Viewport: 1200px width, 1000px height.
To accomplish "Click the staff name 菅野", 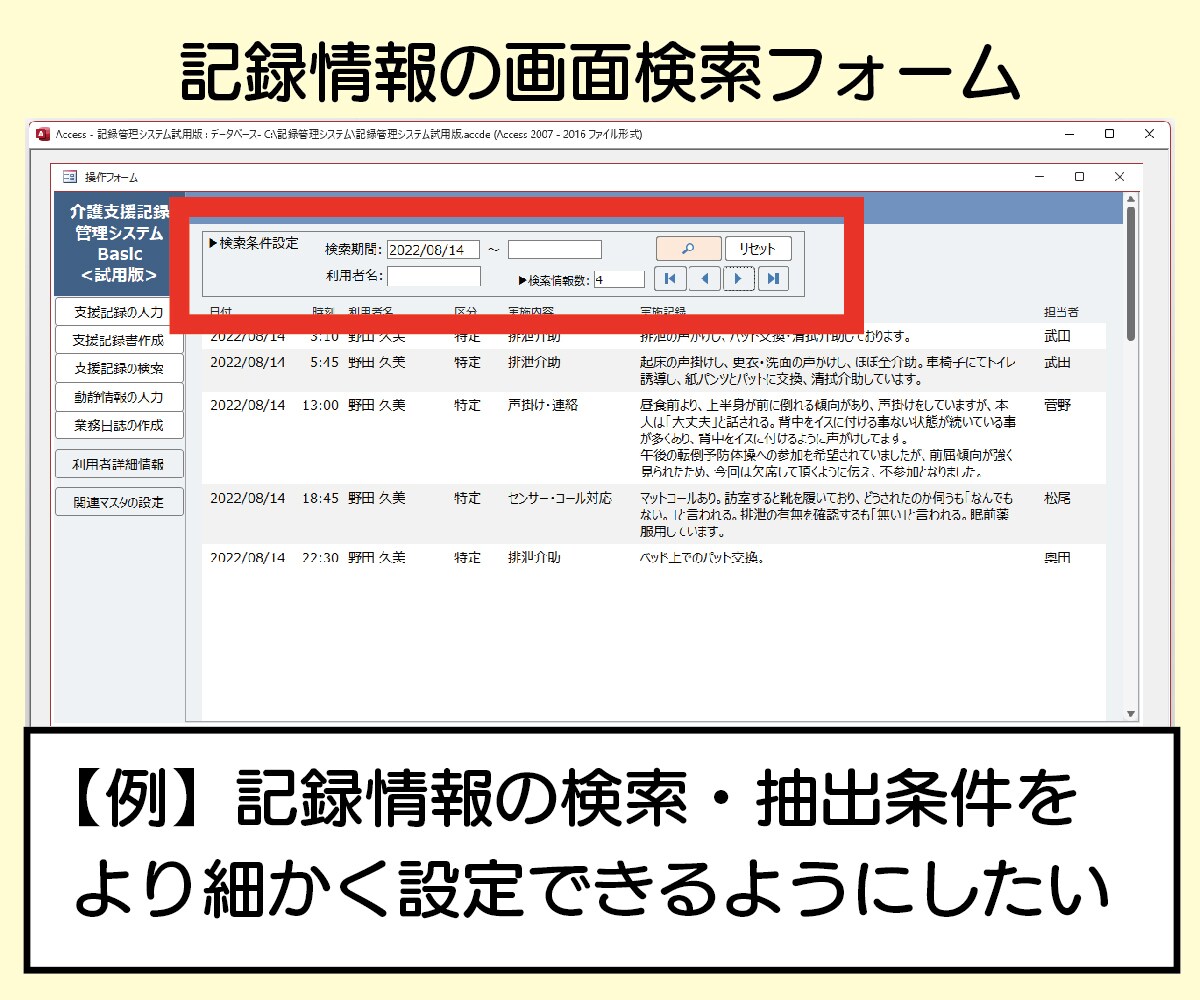I will (x=1057, y=405).
